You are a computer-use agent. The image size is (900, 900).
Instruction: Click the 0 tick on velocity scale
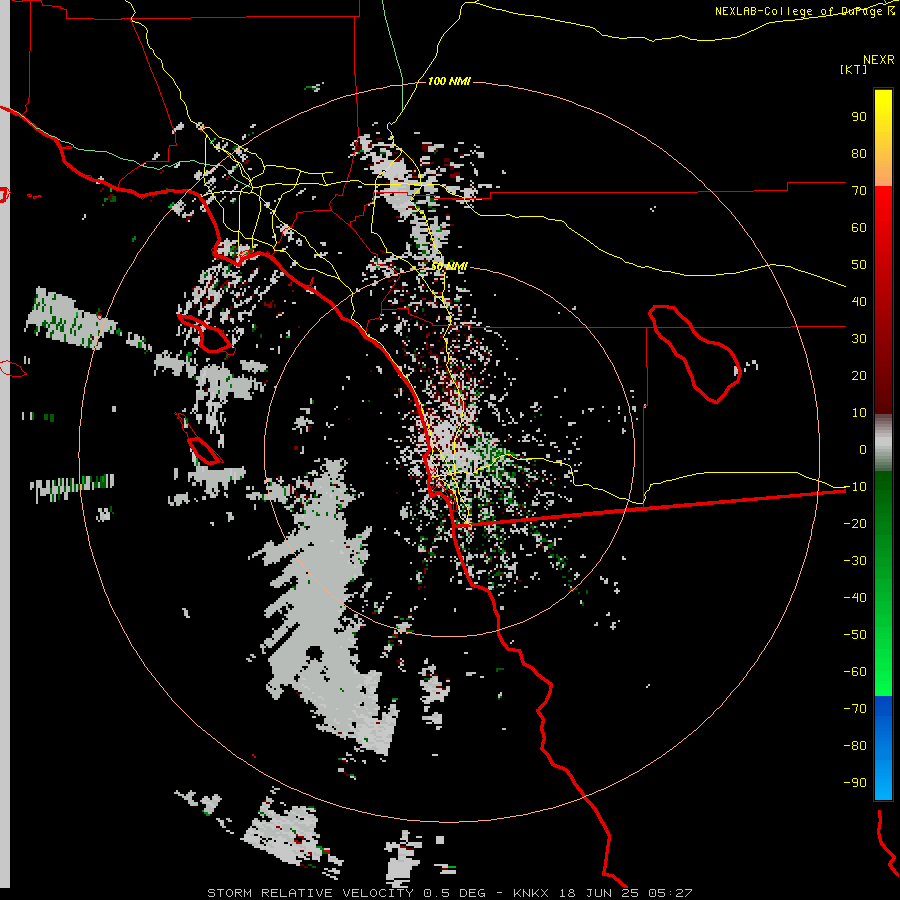click(863, 450)
